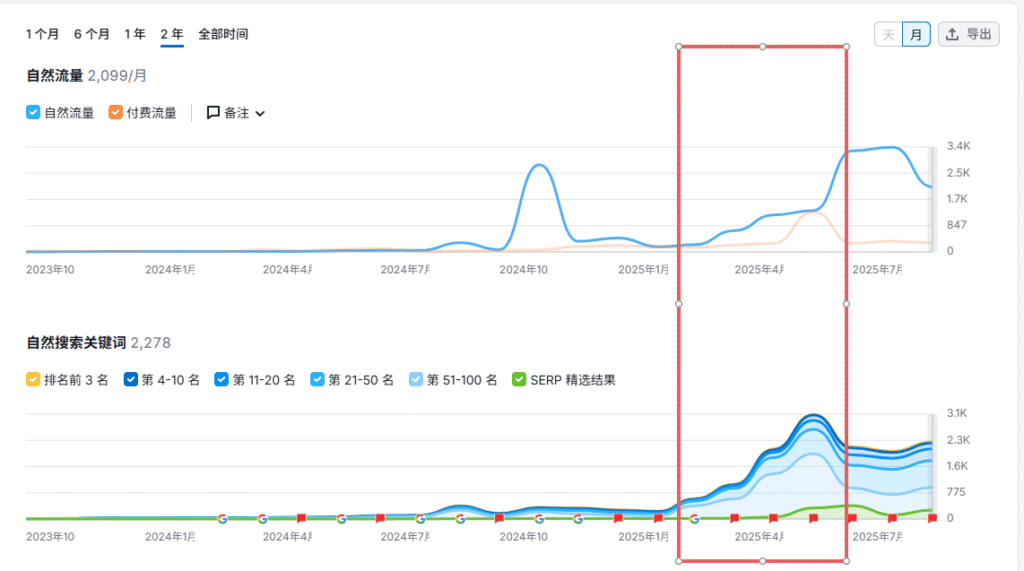
Task: Click the upload arrow icon in 导出 button
Action: click(x=952, y=34)
